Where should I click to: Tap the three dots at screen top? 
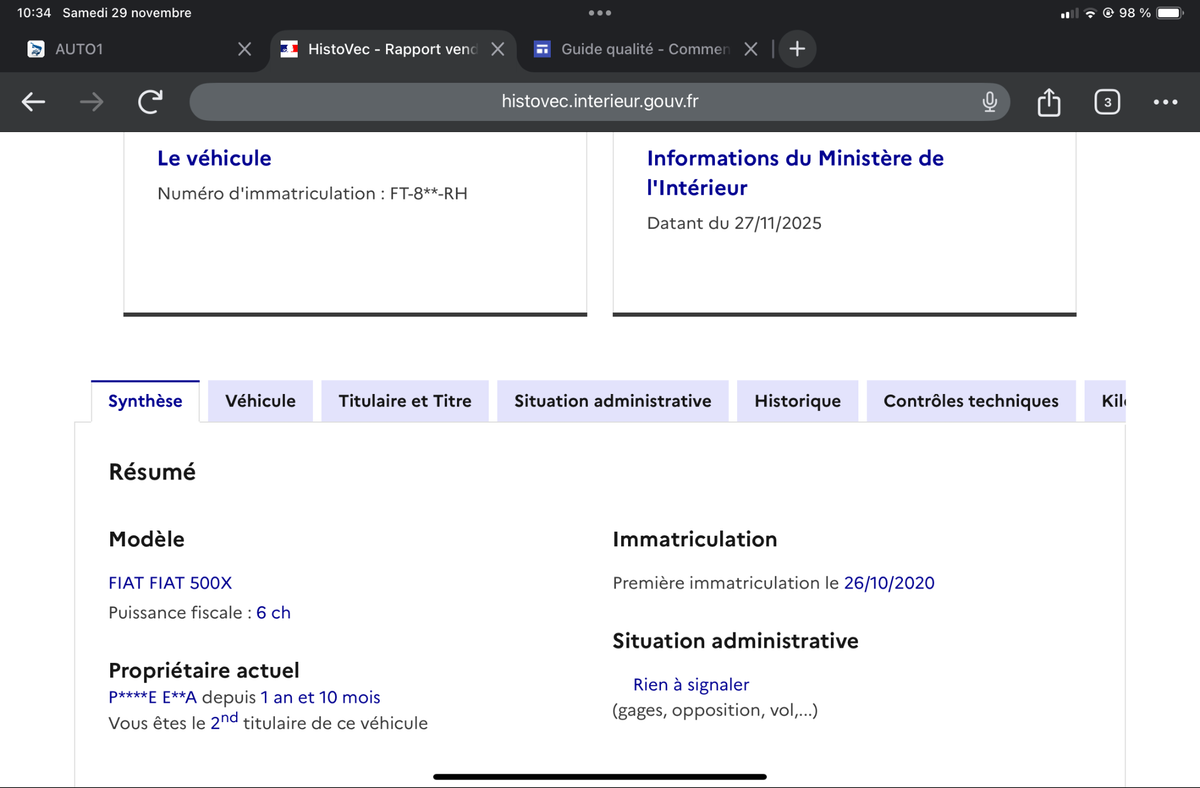click(x=600, y=13)
